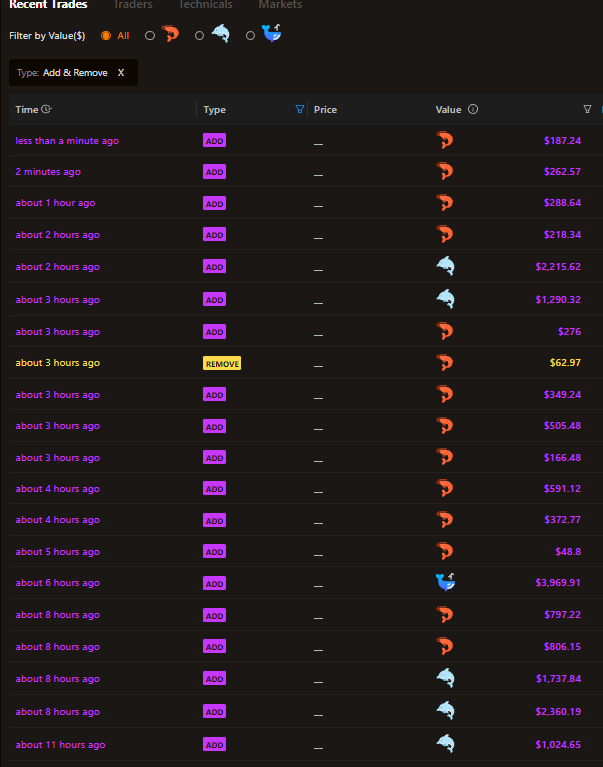
Task: Select the All value filter radio
Action: point(106,36)
